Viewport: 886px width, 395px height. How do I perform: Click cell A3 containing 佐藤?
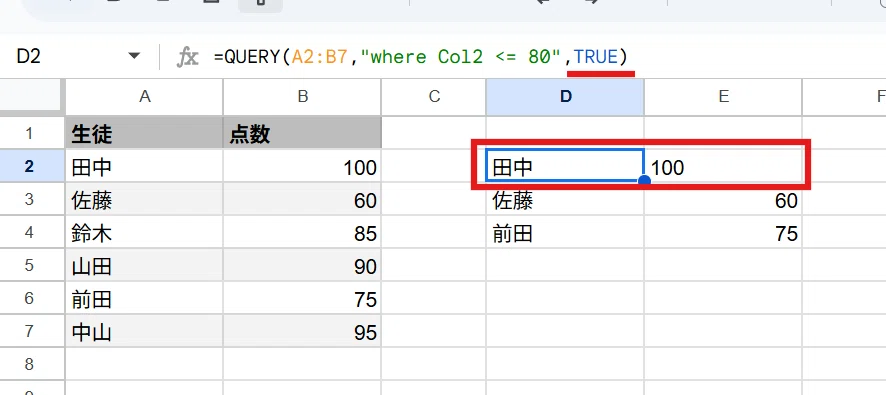click(145, 199)
